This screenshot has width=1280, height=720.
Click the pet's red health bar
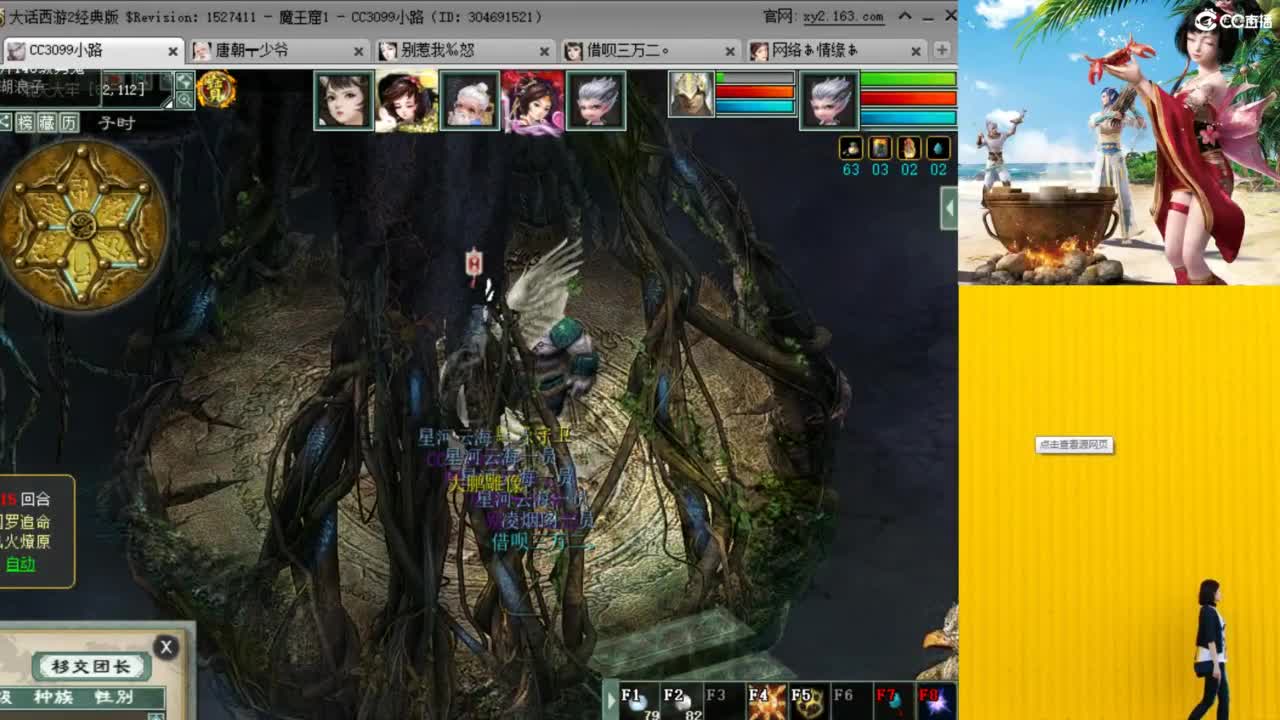[x=755, y=92]
